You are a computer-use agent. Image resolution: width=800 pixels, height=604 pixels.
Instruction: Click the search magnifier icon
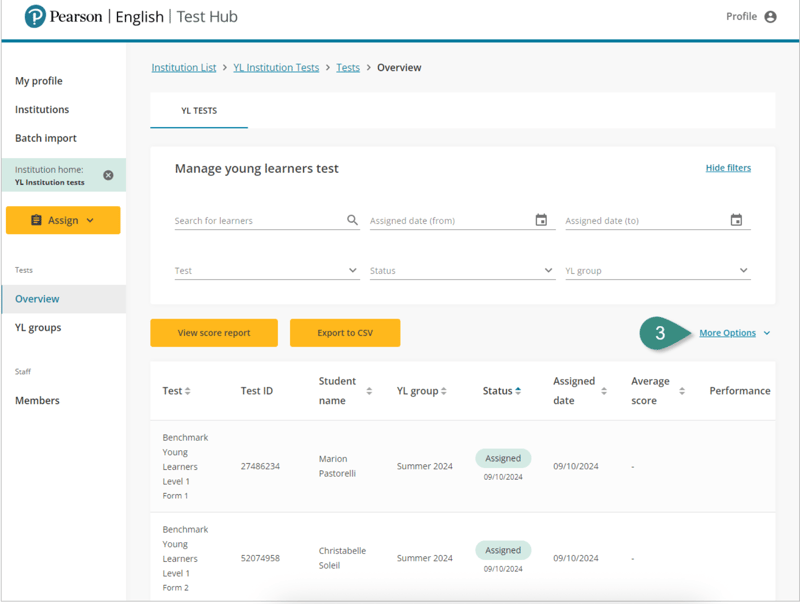pos(352,220)
